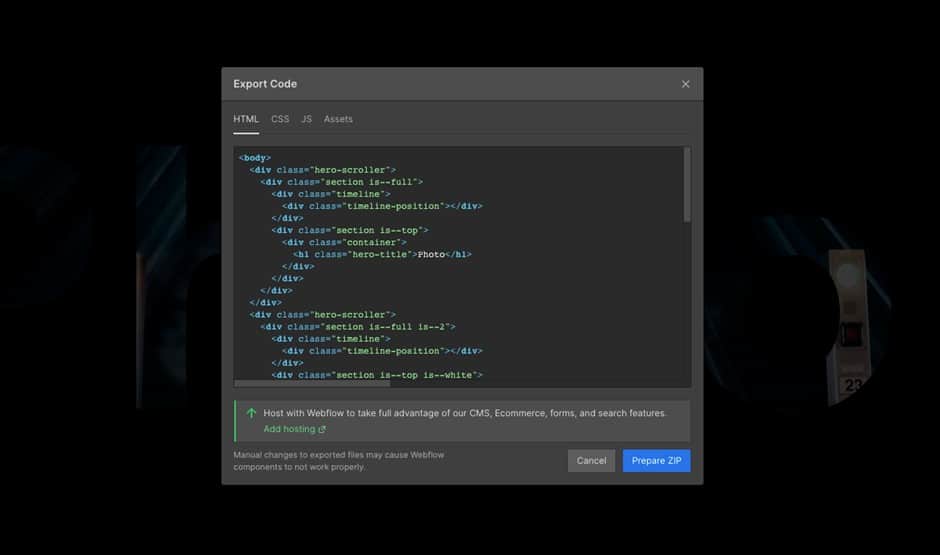This screenshot has width=940, height=555.
Task: Click green up-arrow icon in hosting banner
Action: [x=251, y=413]
